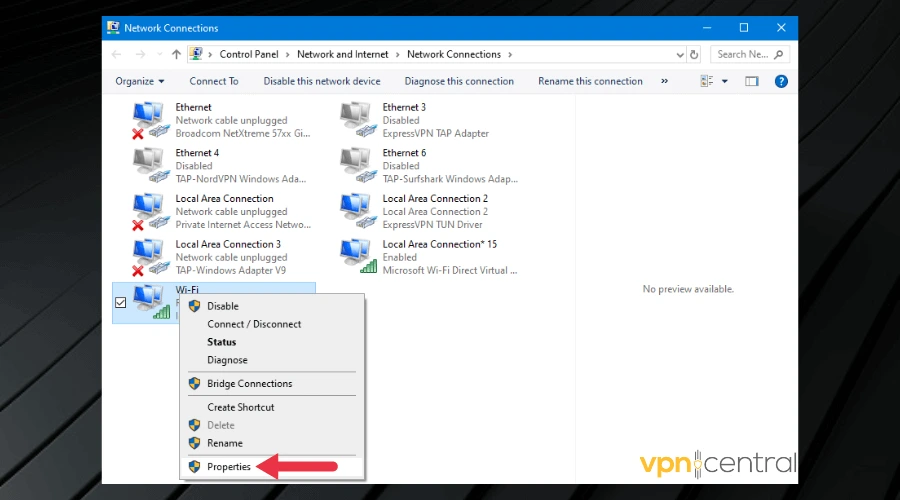Toggle the preview pane icon in toolbar
Viewport: 900px width, 500px height.
[x=752, y=81]
